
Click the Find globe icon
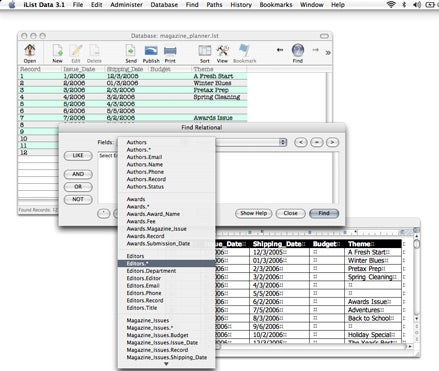[298, 53]
